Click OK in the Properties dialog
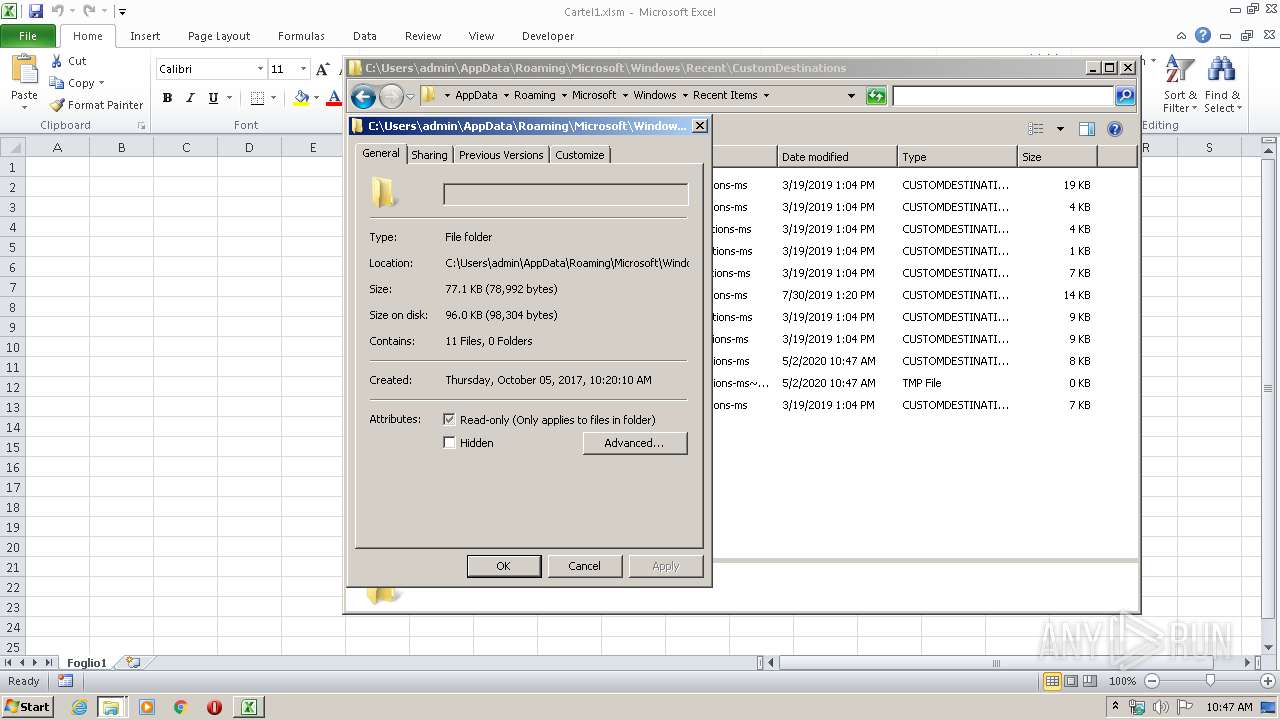The height and width of the screenshot is (720, 1280). pyautogui.click(x=503, y=566)
